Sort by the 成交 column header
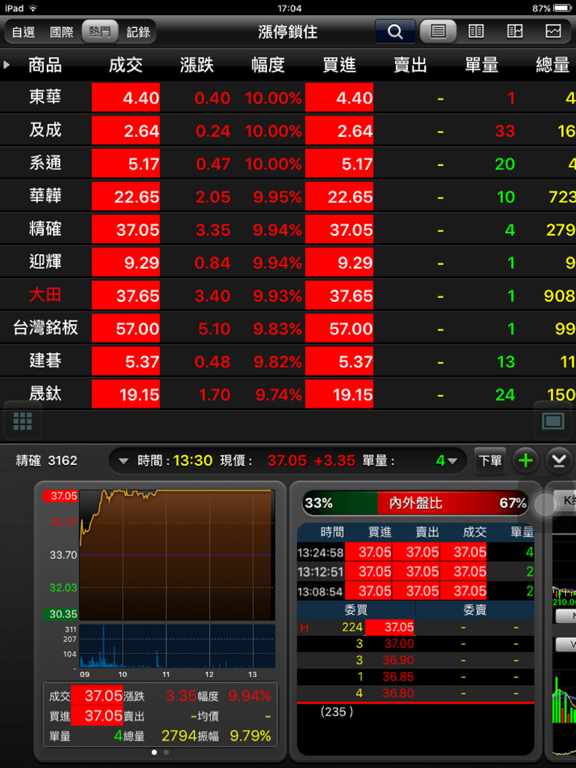Viewport: 576px width, 768px height. (x=125, y=65)
